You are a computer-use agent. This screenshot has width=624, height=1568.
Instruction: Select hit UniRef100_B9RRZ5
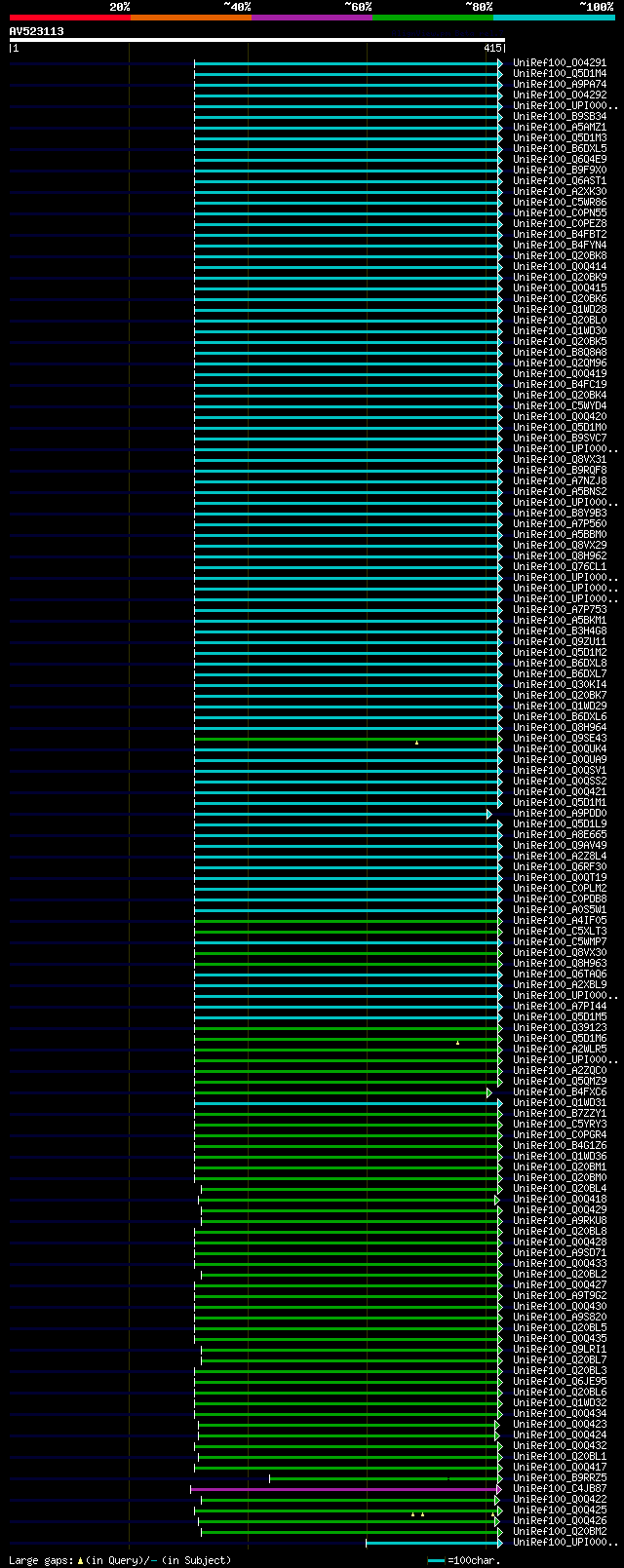click(560, 1477)
